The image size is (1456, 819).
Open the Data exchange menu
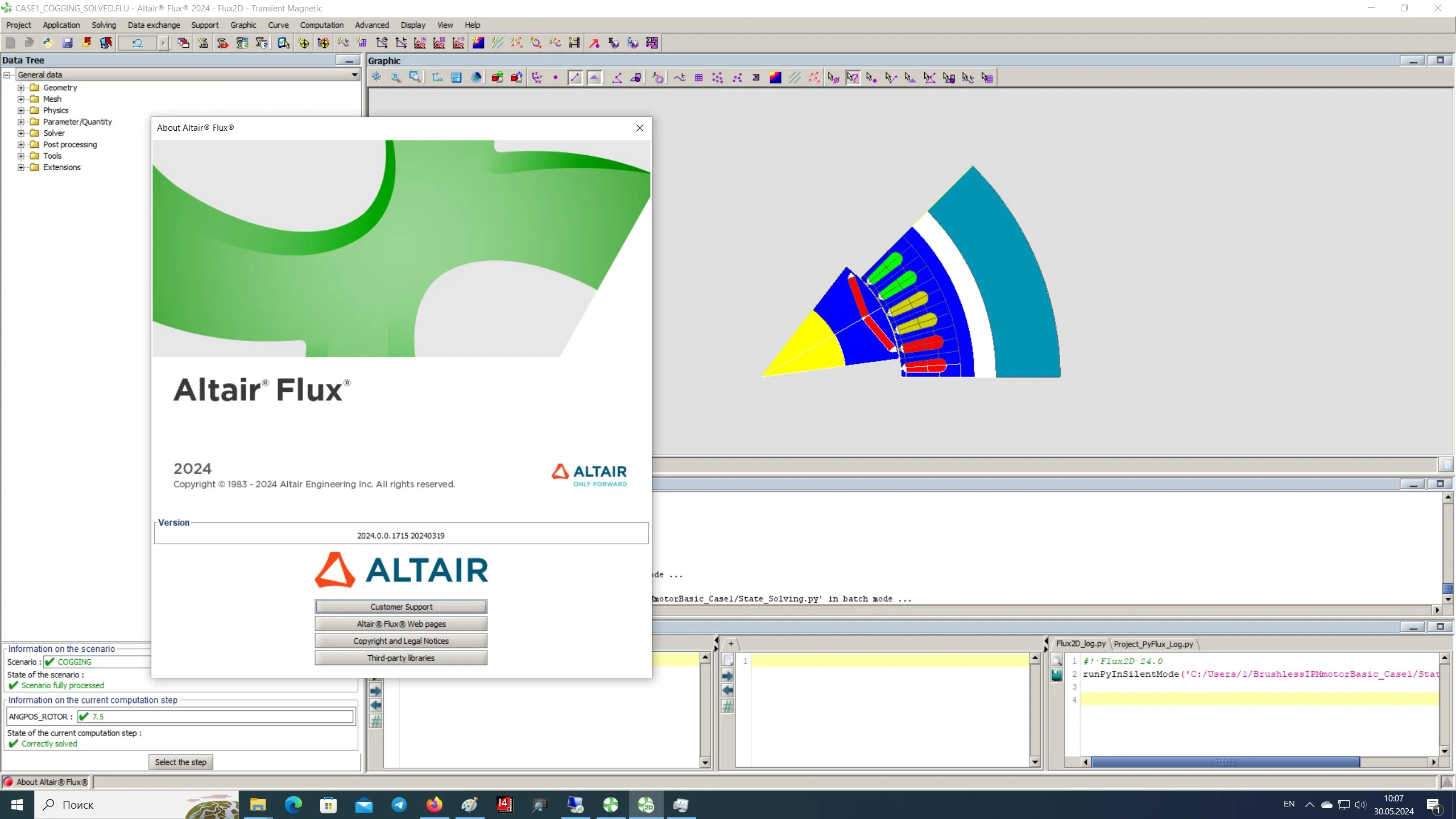click(154, 25)
